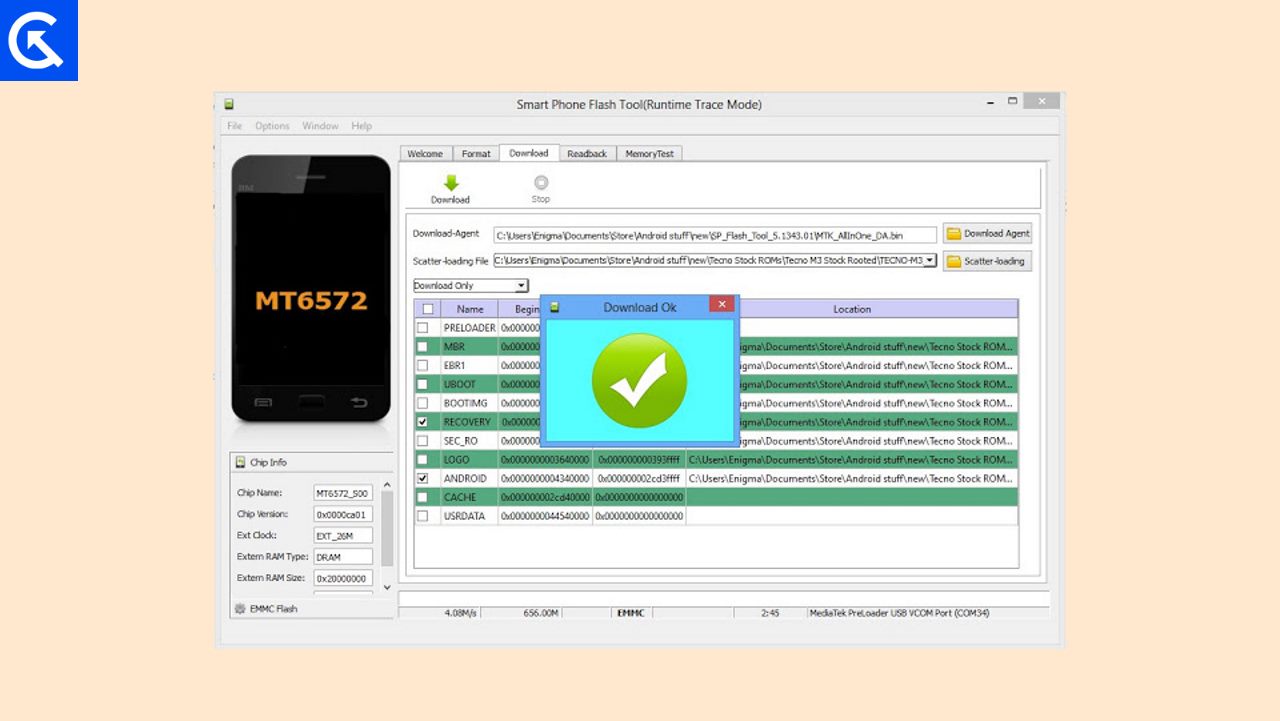Switch to the MemoryTest tab
This screenshot has width=1280, height=721.
click(x=649, y=154)
